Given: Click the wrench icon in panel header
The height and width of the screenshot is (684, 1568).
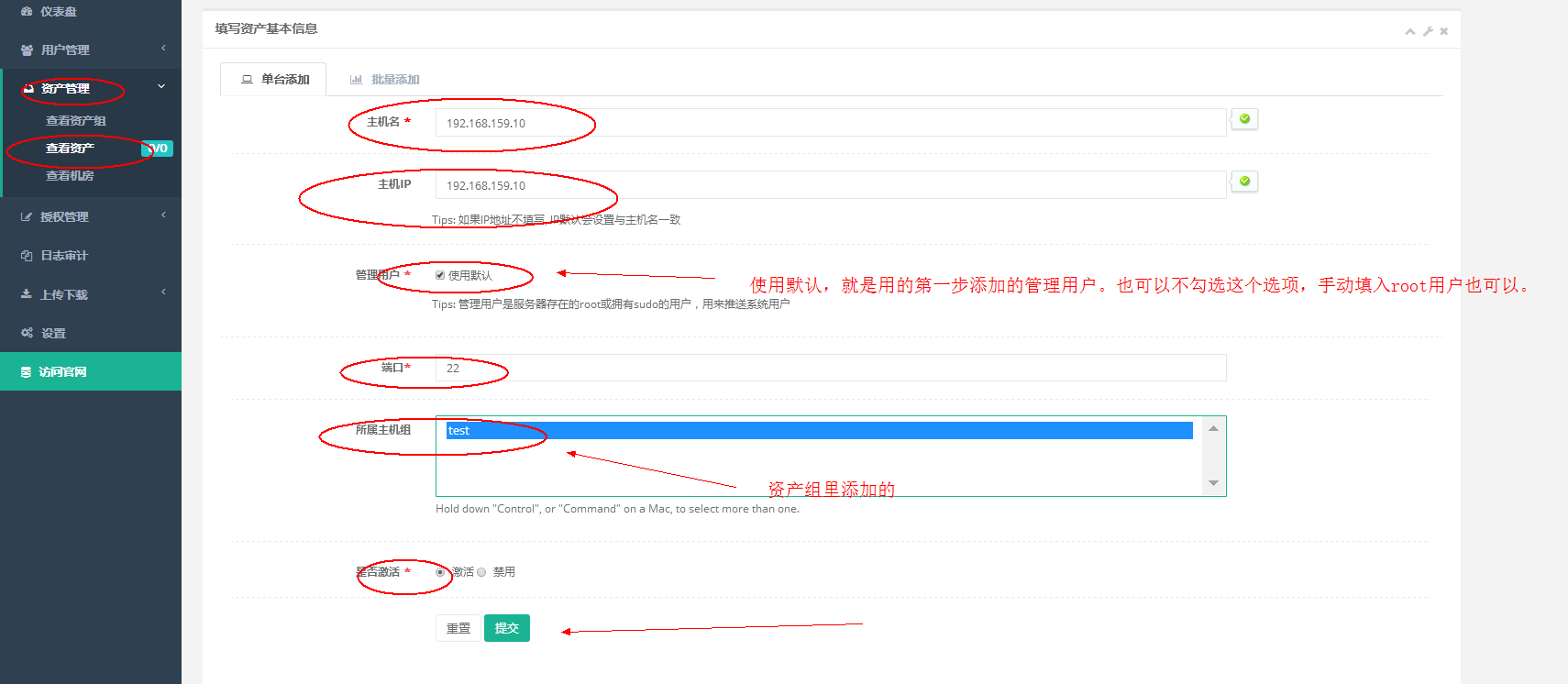Looking at the screenshot, I should pos(1428,31).
